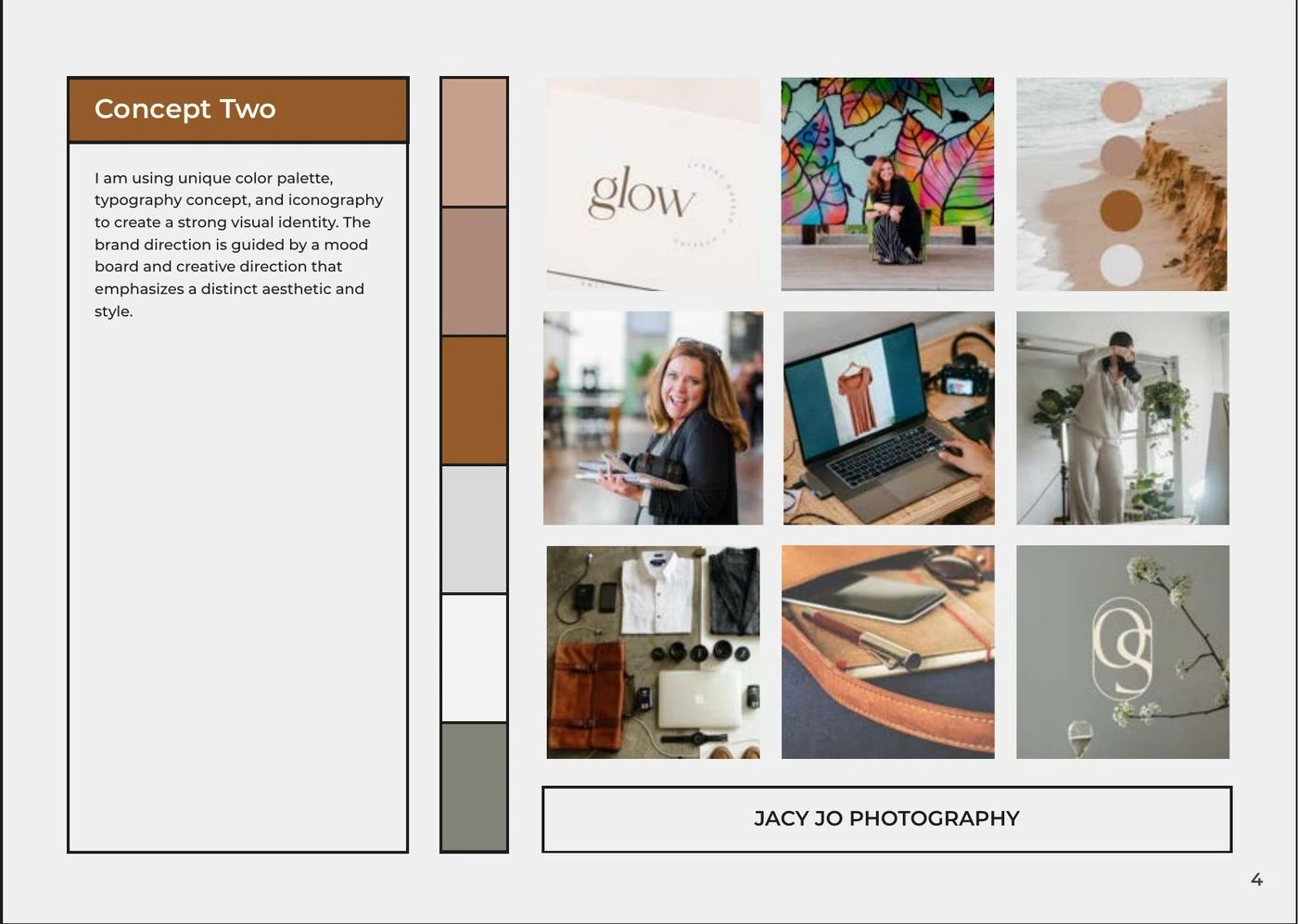Select the "glow" logo image
This screenshot has height=924, width=1298.
[653, 184]
